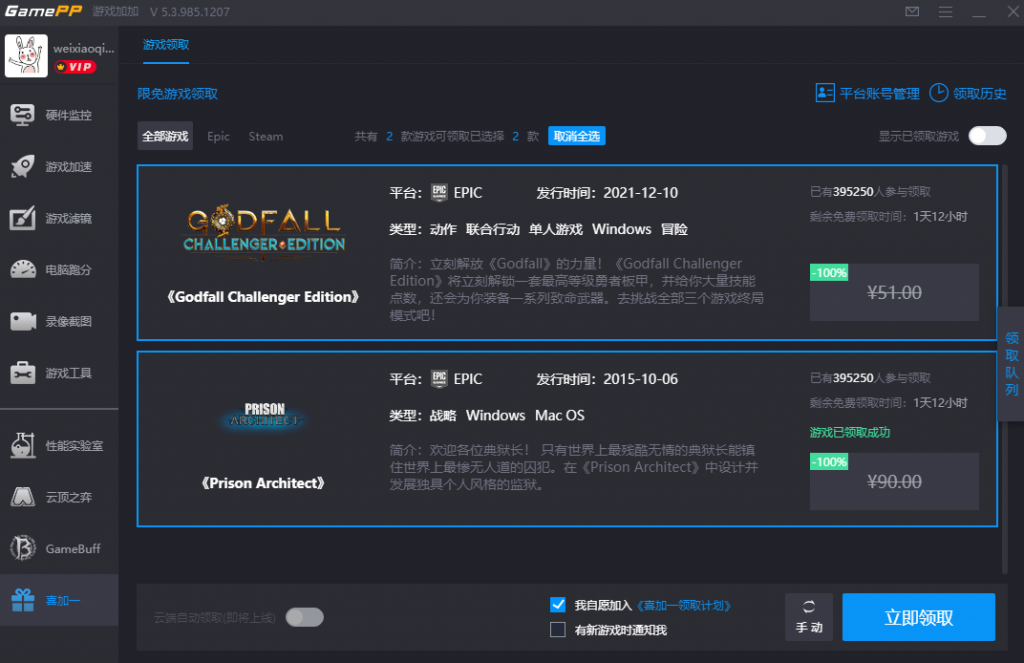Viewport: 1024px width, 663px height.
Task: Open the 硬件监控 hardware monitor section
Action: point(59,115)
